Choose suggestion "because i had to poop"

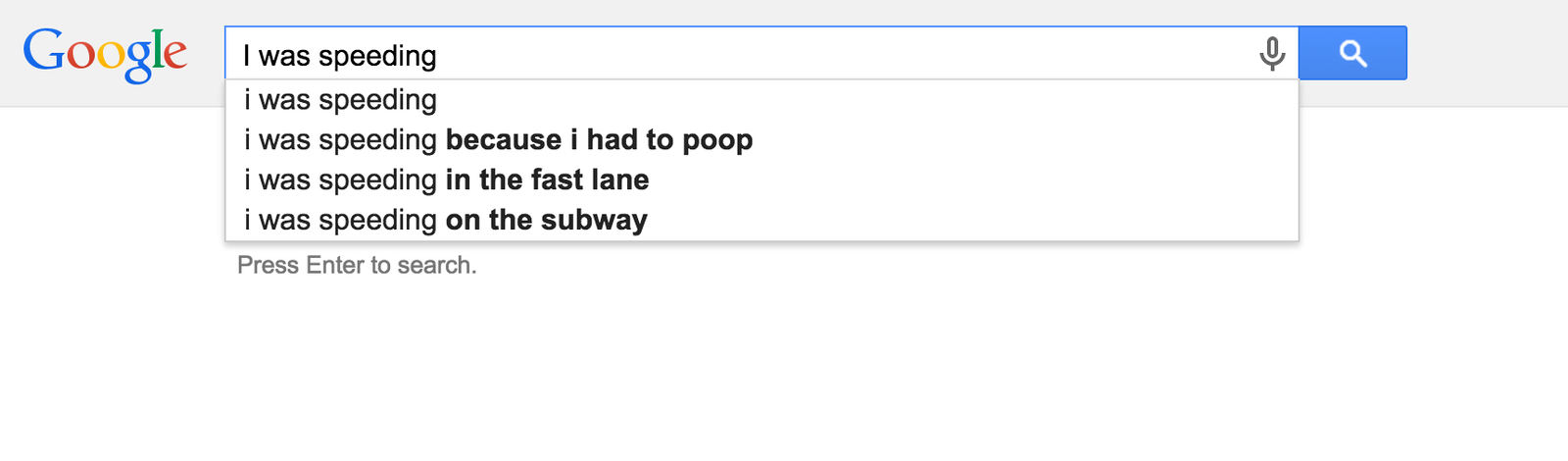(598, 140)
